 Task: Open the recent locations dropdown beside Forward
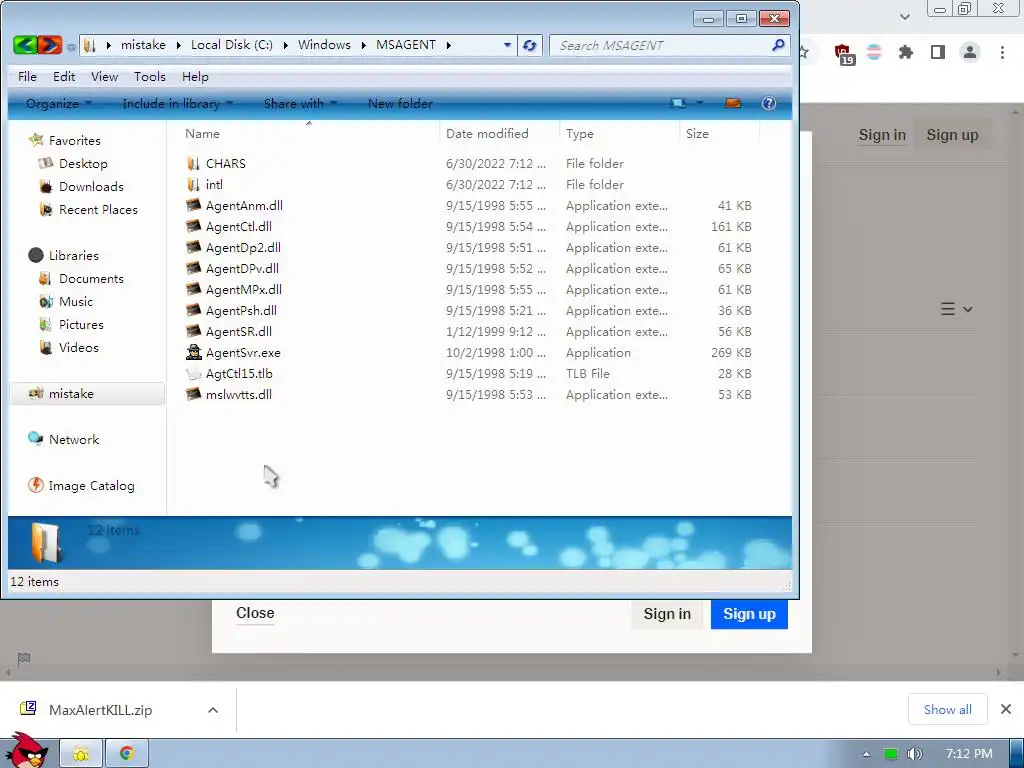(71, 47)
